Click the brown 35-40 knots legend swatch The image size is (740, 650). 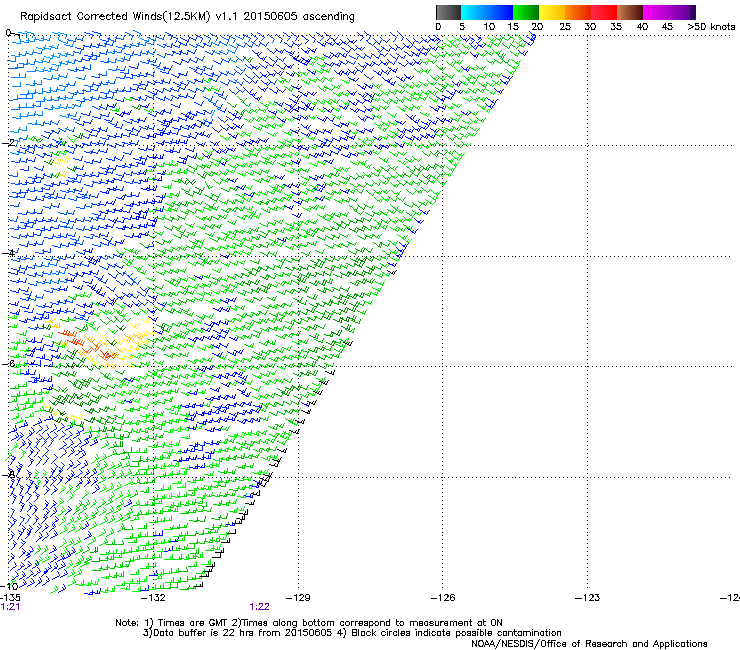630,12
